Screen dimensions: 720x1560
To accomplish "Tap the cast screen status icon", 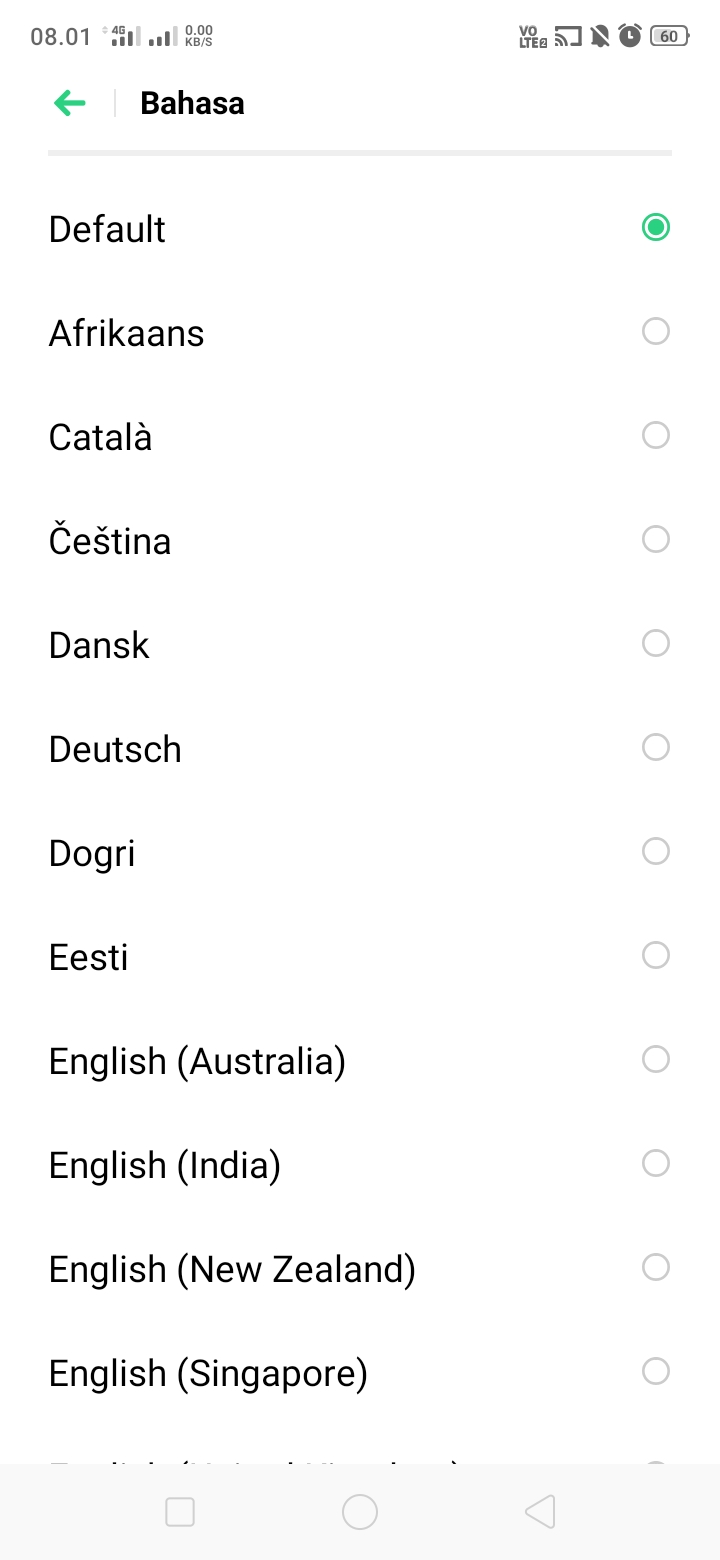I will [x=568, y=37].
